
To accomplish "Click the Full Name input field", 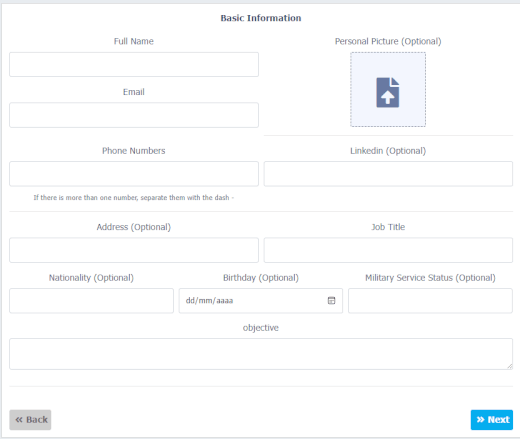I will click(x=134, y=64).
